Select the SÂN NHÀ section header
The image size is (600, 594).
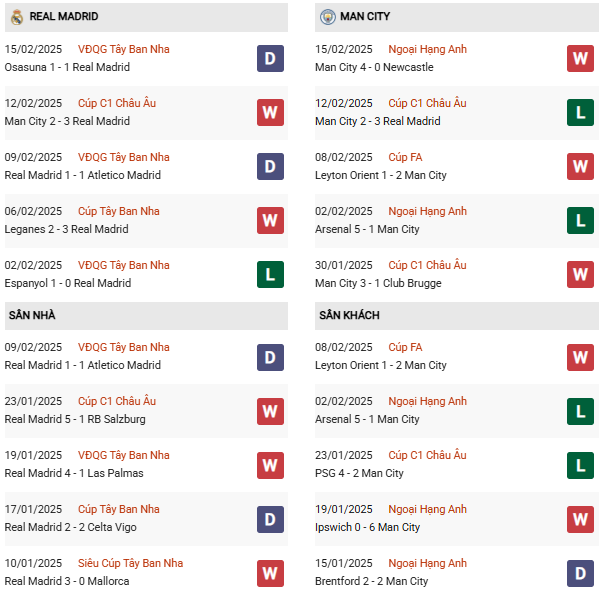32,316
